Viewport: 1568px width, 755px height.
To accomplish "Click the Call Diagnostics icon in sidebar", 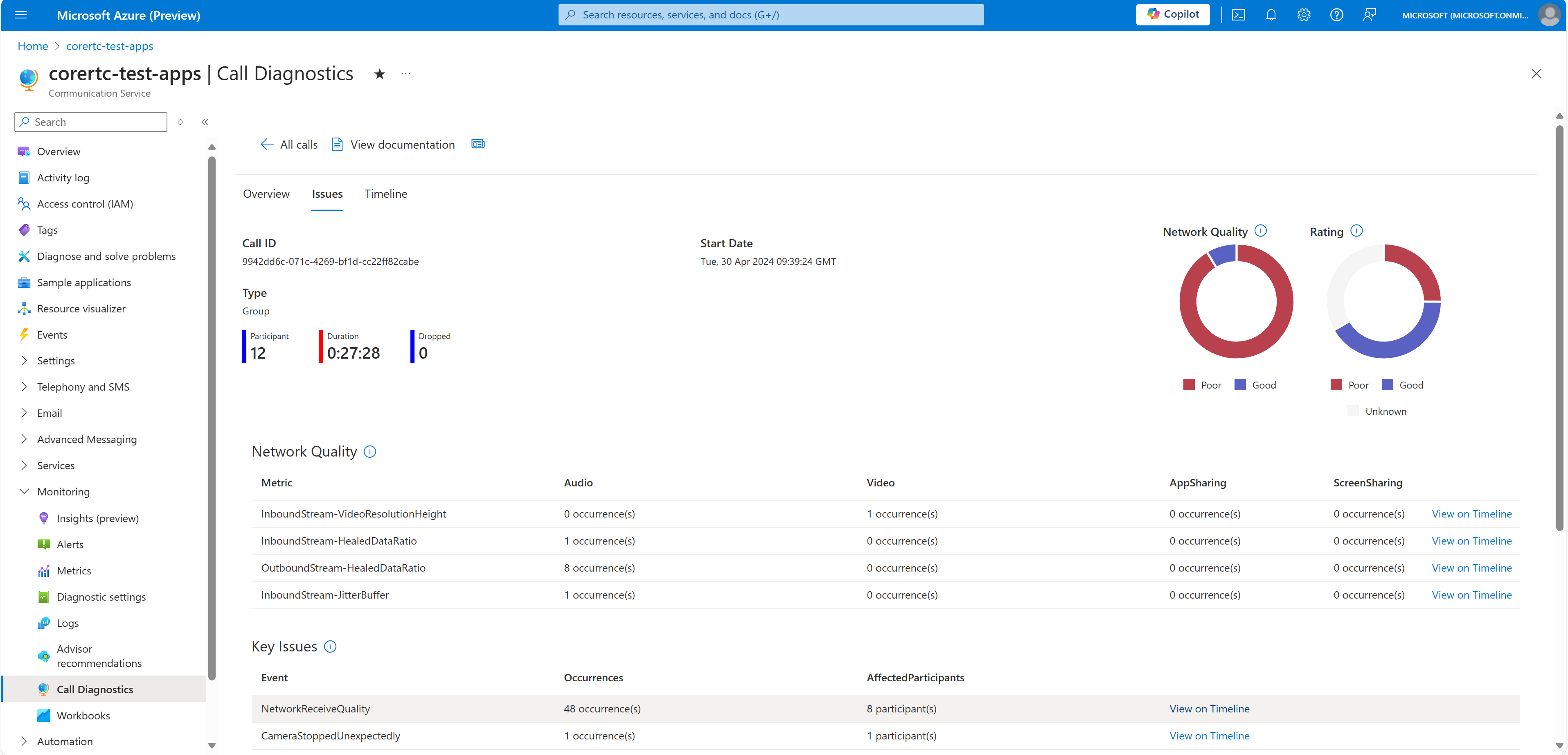I will coord(42,689).
